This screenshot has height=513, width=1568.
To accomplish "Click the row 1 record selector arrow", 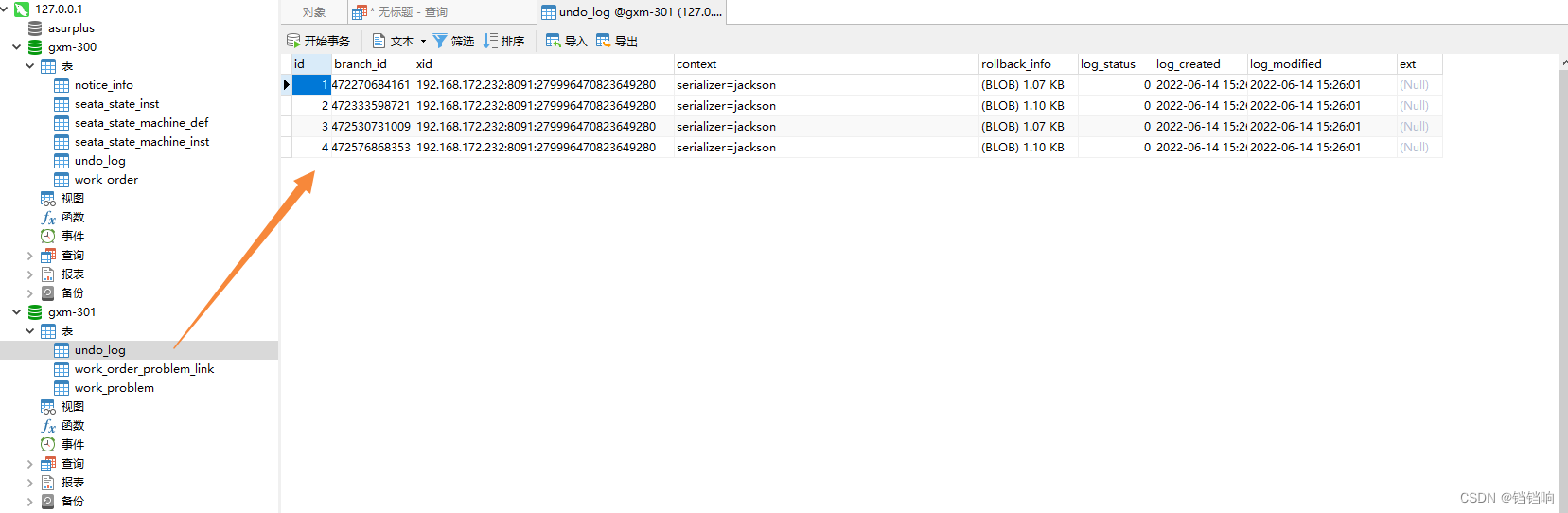I will tap(286, 85).
